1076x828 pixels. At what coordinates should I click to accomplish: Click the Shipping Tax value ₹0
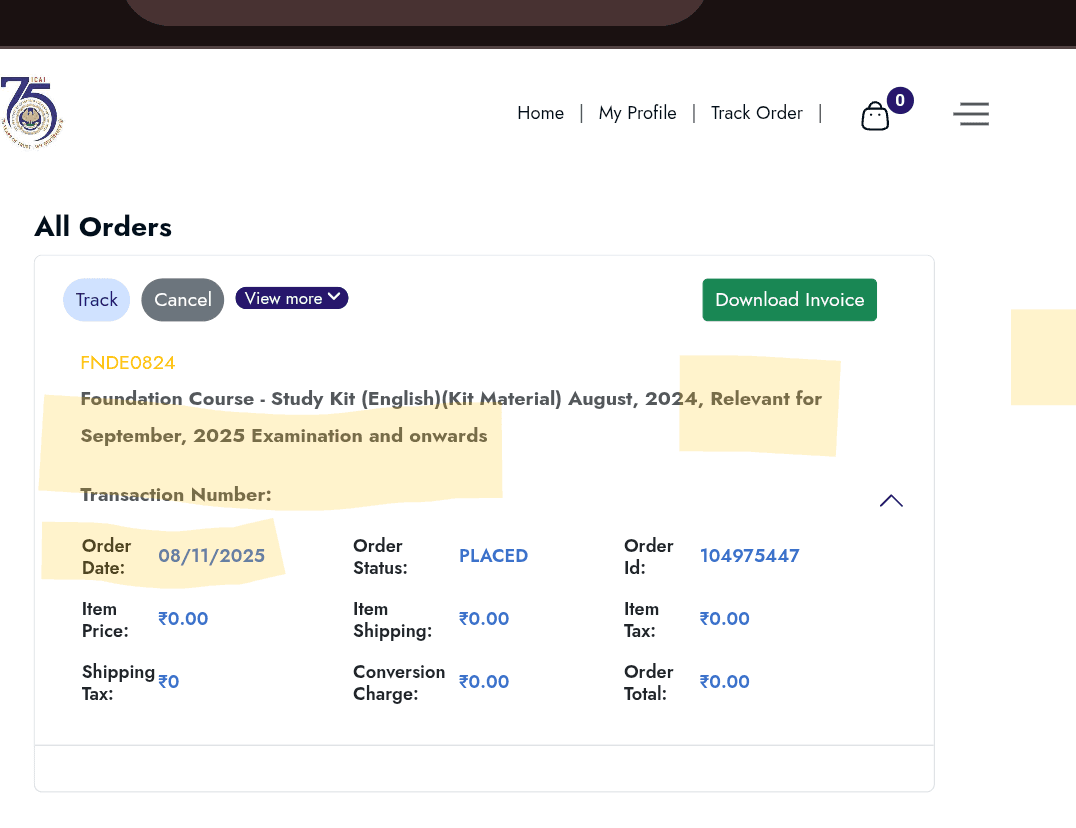[169, 681]
